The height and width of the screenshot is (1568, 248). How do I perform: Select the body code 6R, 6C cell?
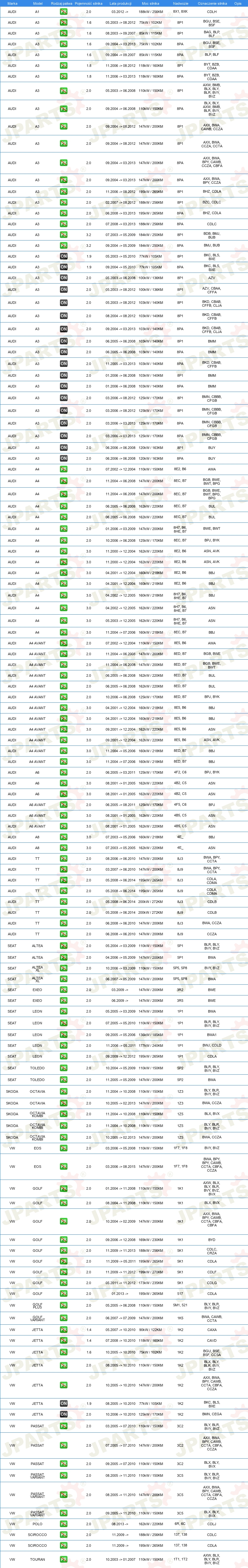click(180, 1524)
